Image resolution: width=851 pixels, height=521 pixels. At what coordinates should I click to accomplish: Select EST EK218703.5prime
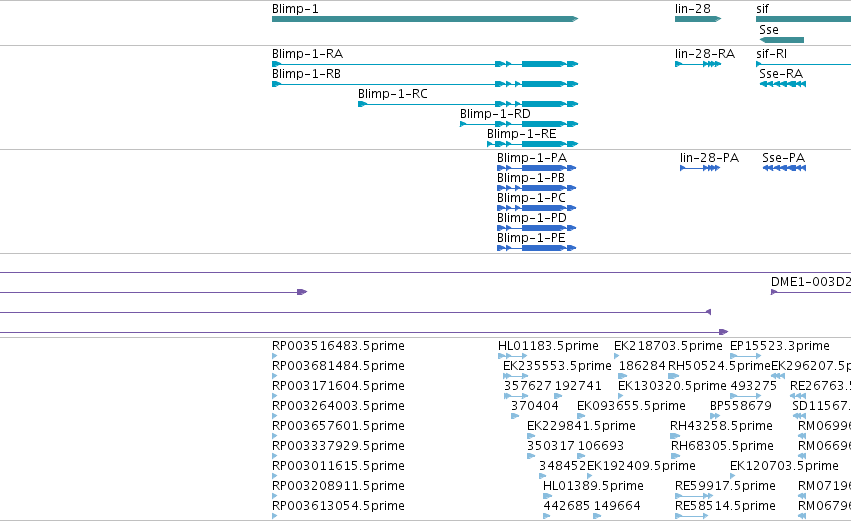tap(668, 346)
